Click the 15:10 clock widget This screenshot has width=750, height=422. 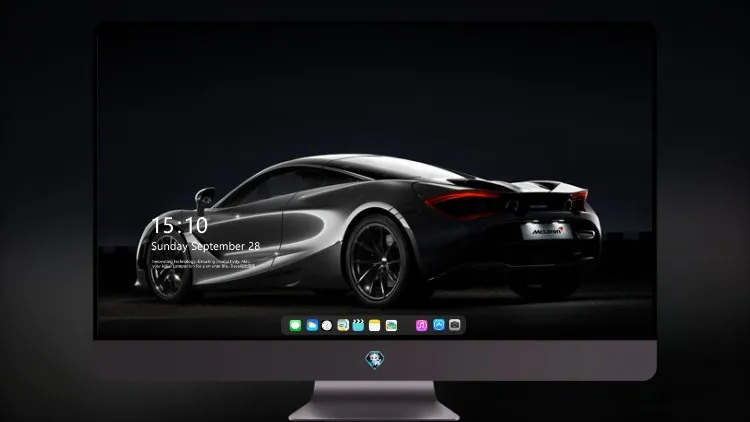pos(179,225)
